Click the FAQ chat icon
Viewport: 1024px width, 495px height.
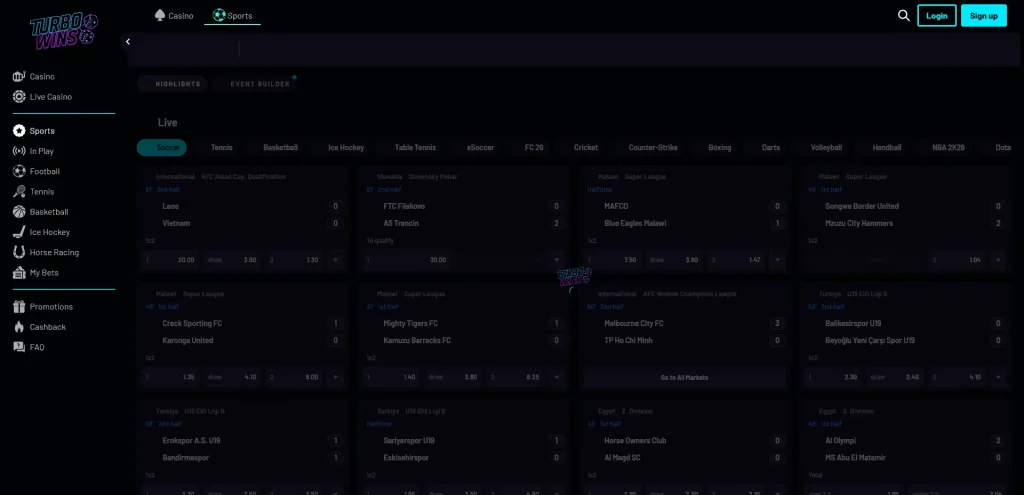click(x=19, y=347)
